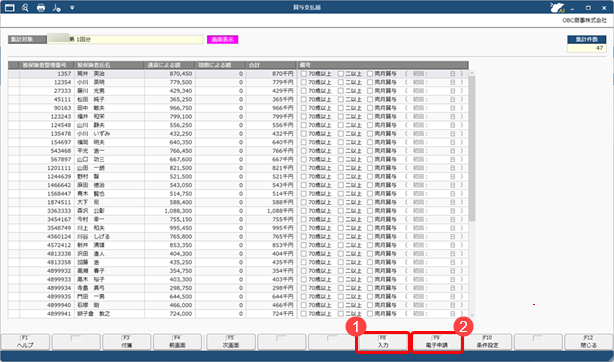This screenshot has width=614, height=362.
Task: Open print preview with the magnifier icon
Action: click(x=25, y=7)
